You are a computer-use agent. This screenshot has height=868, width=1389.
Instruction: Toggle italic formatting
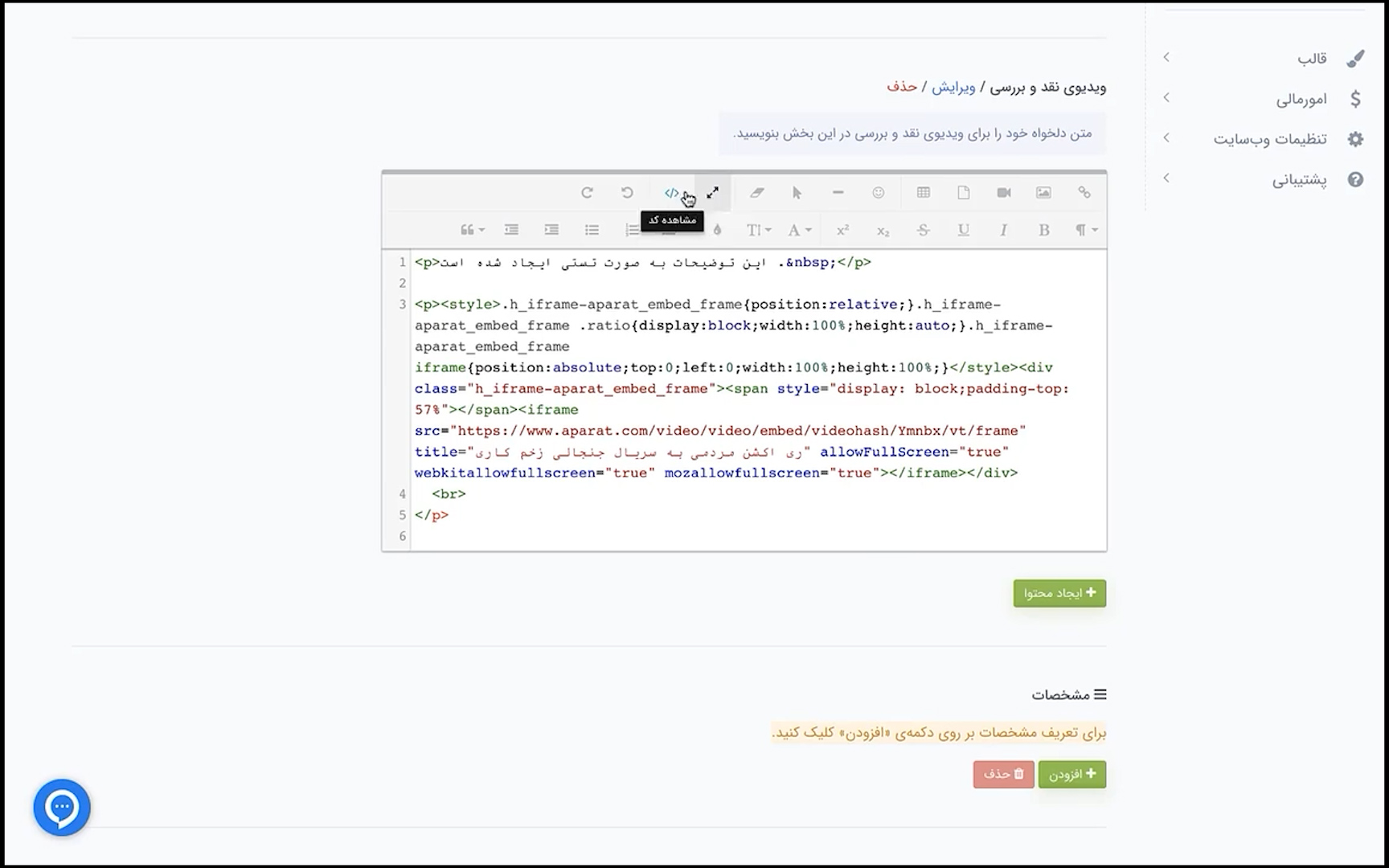[1003, 231]
